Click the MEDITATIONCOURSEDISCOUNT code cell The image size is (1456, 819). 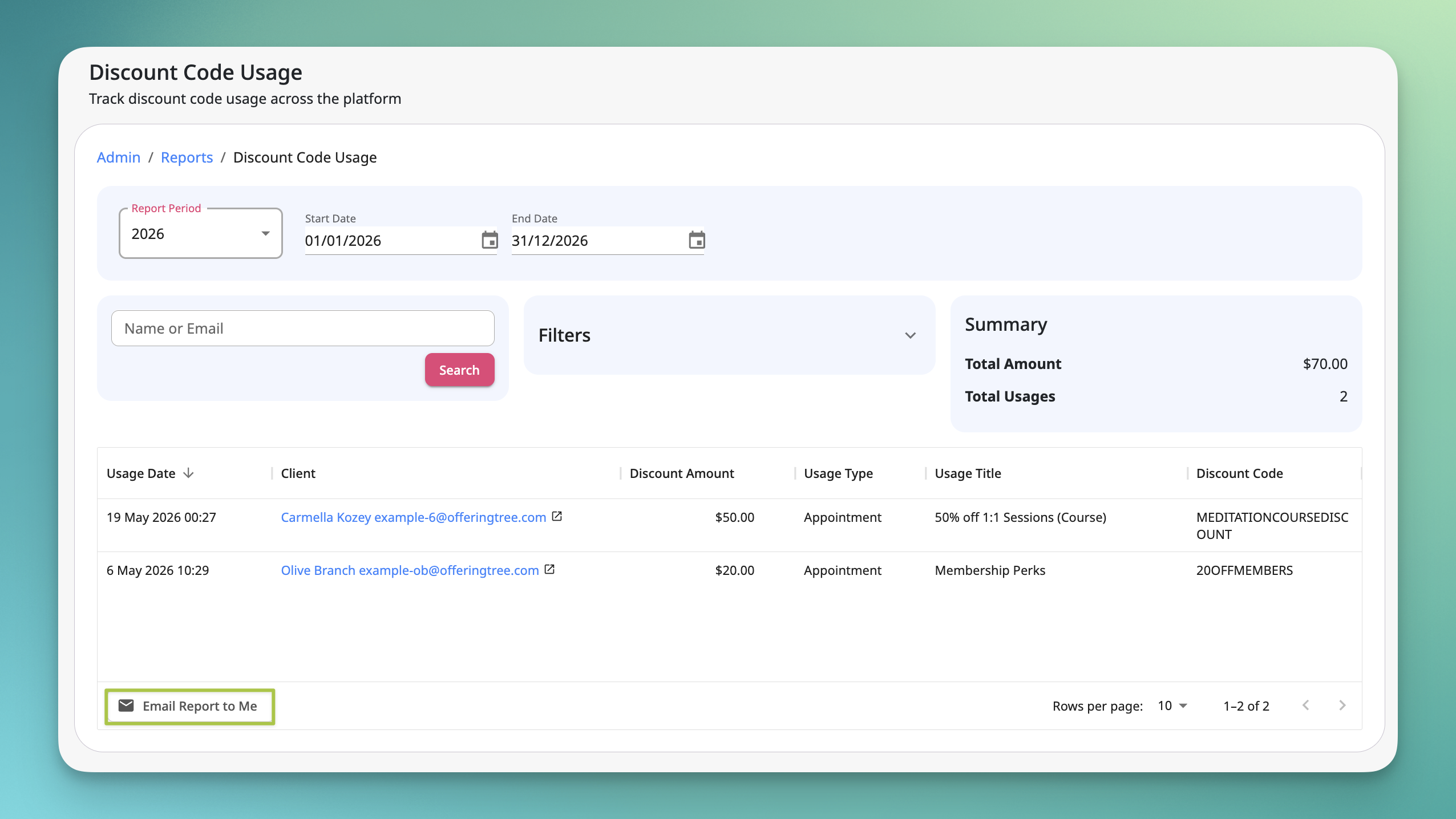pyautogui.click(x=1272, y=526)
